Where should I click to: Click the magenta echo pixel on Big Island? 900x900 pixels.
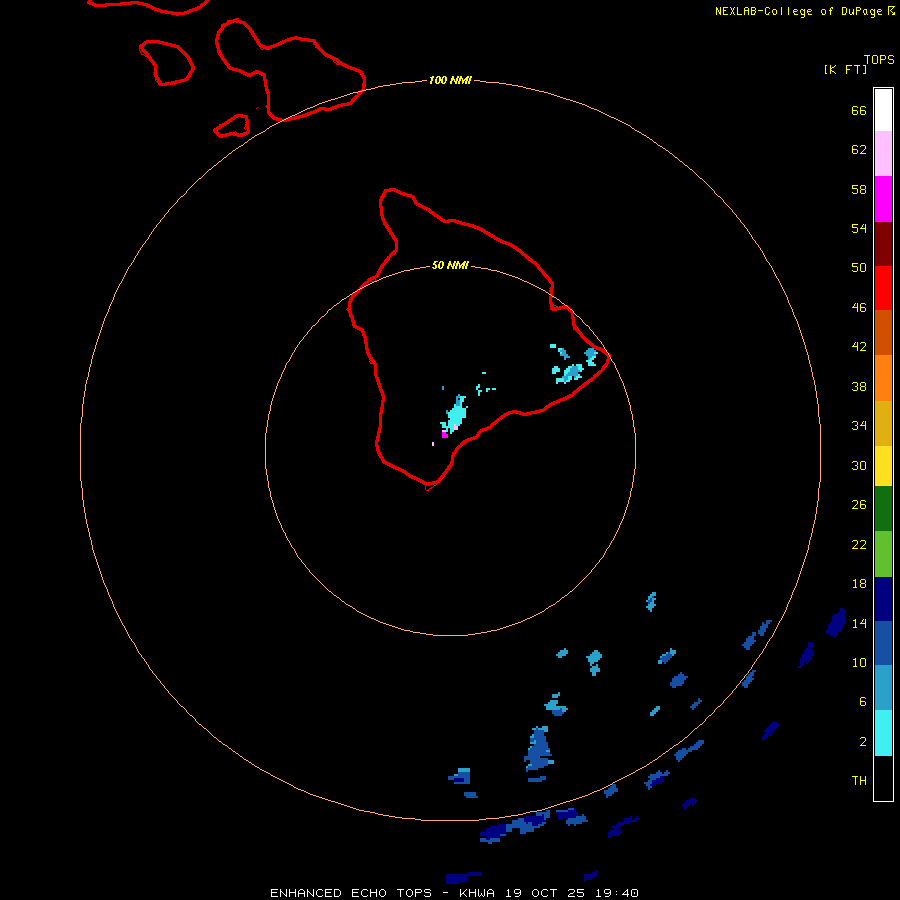444,435
